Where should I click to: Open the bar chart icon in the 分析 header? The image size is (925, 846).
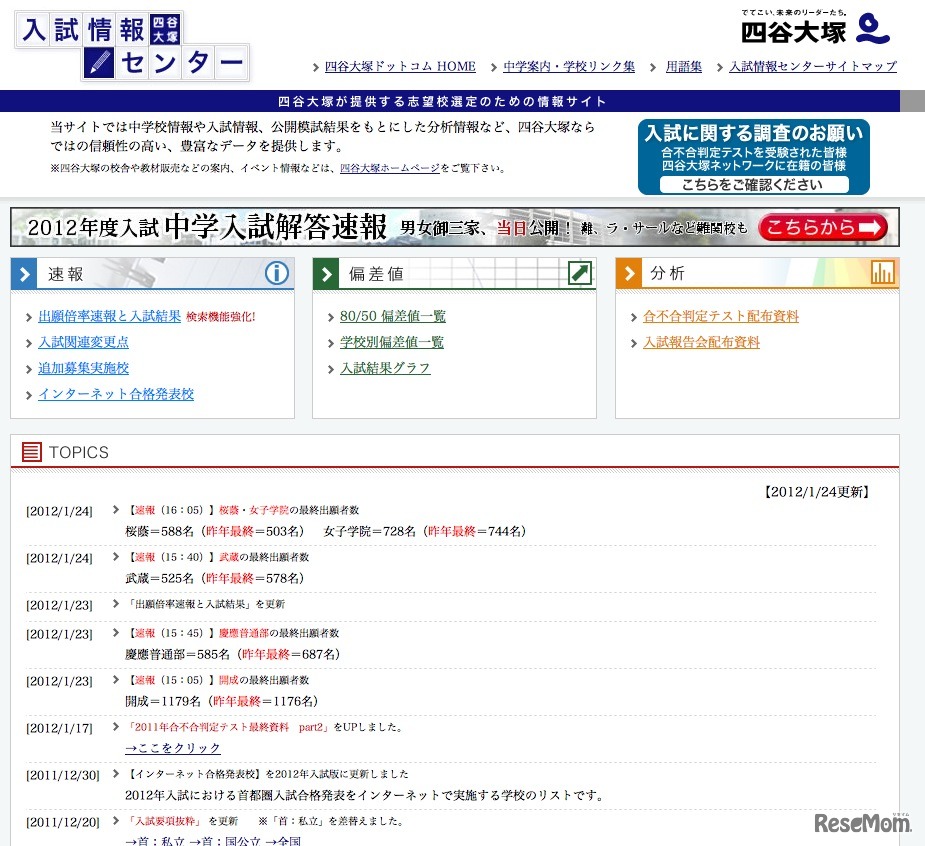click(882, 272)
